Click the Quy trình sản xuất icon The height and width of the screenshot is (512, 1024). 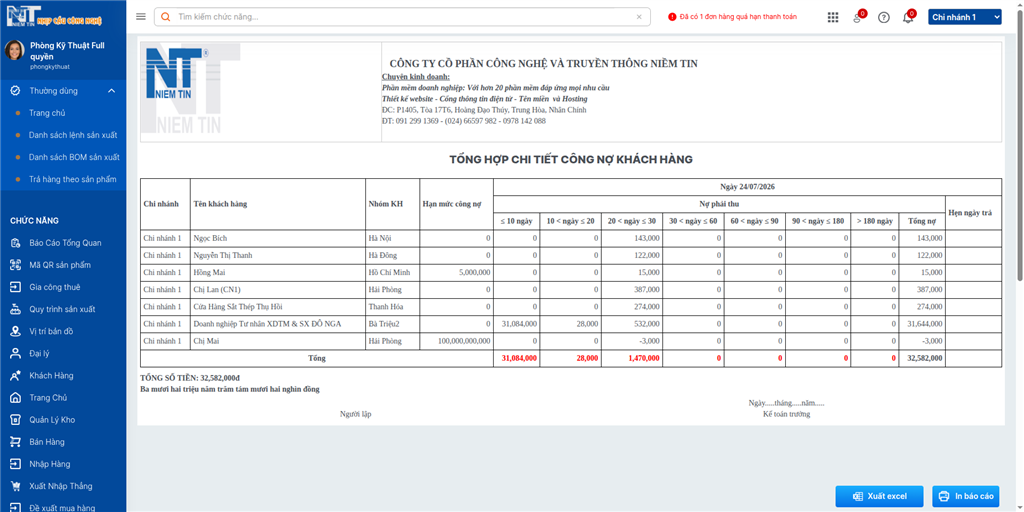pos(15,310)
